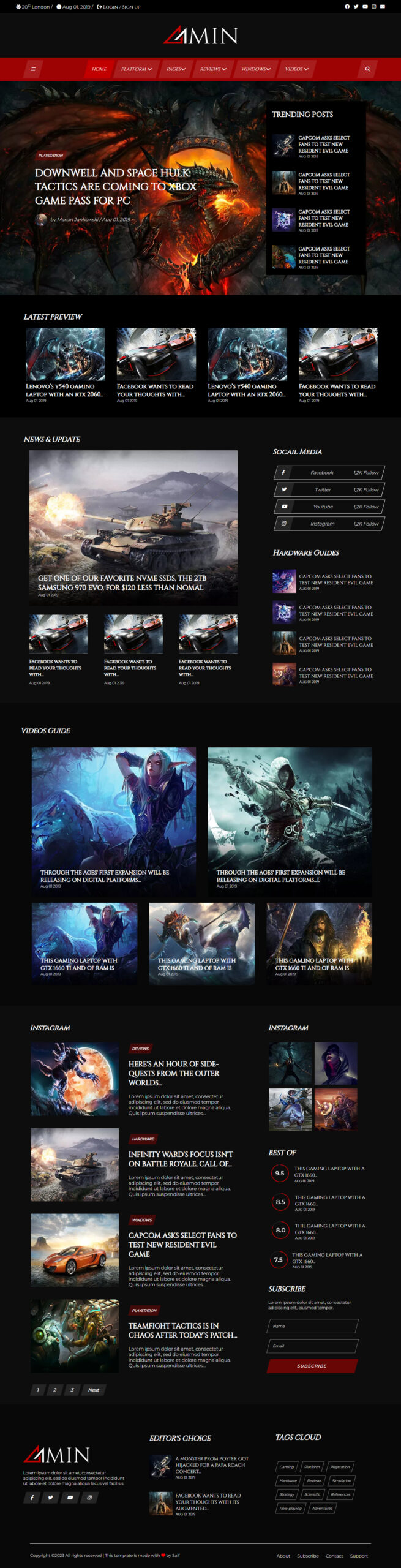Select the Home menu item
Image resolution: width=401 pixels, height=1568 pixels.
99,69
